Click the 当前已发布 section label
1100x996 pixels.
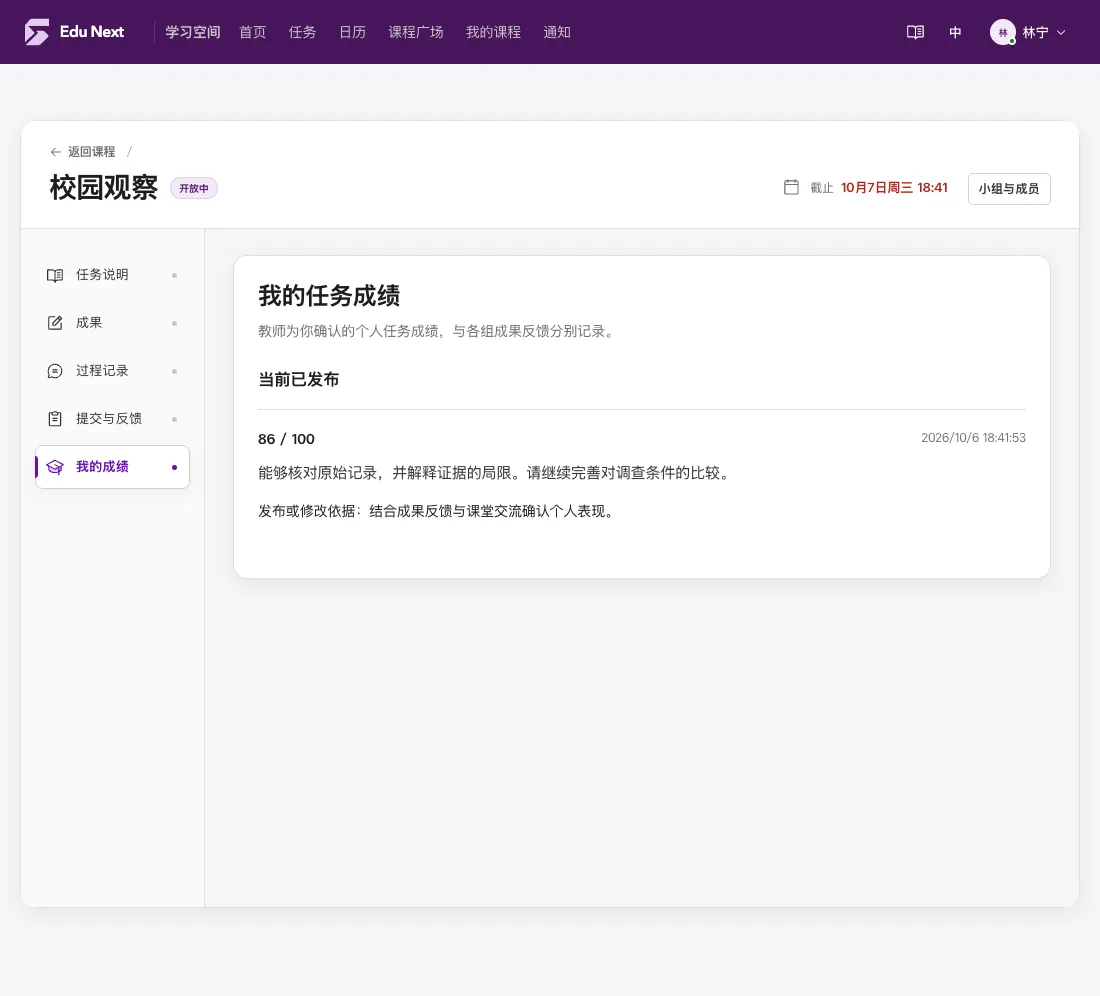(x=299, y=379)
